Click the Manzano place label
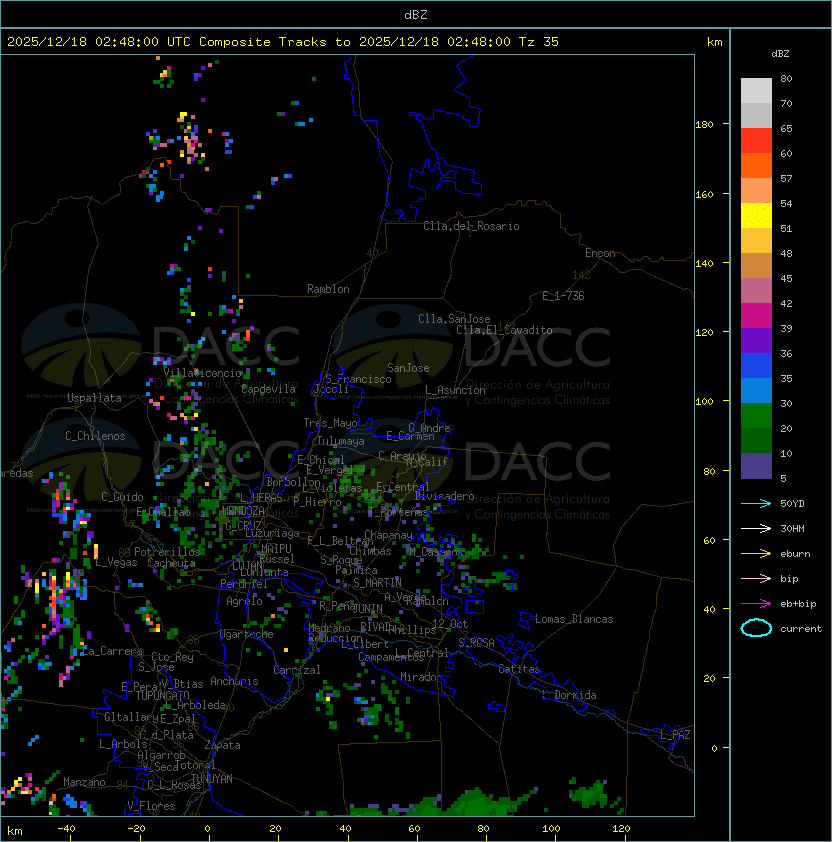832x842 pixels. pos(84,782)
